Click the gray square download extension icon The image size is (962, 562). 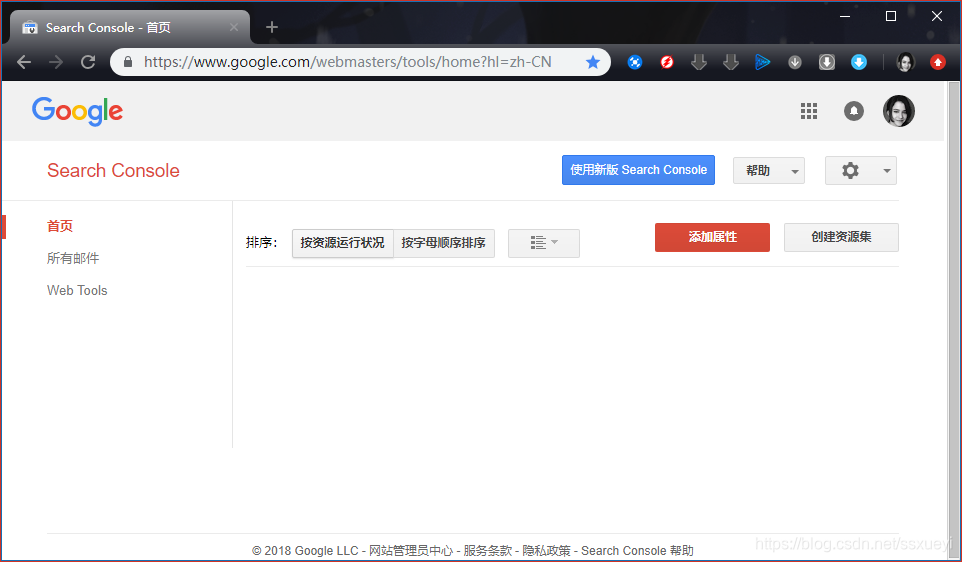[827, 62]
